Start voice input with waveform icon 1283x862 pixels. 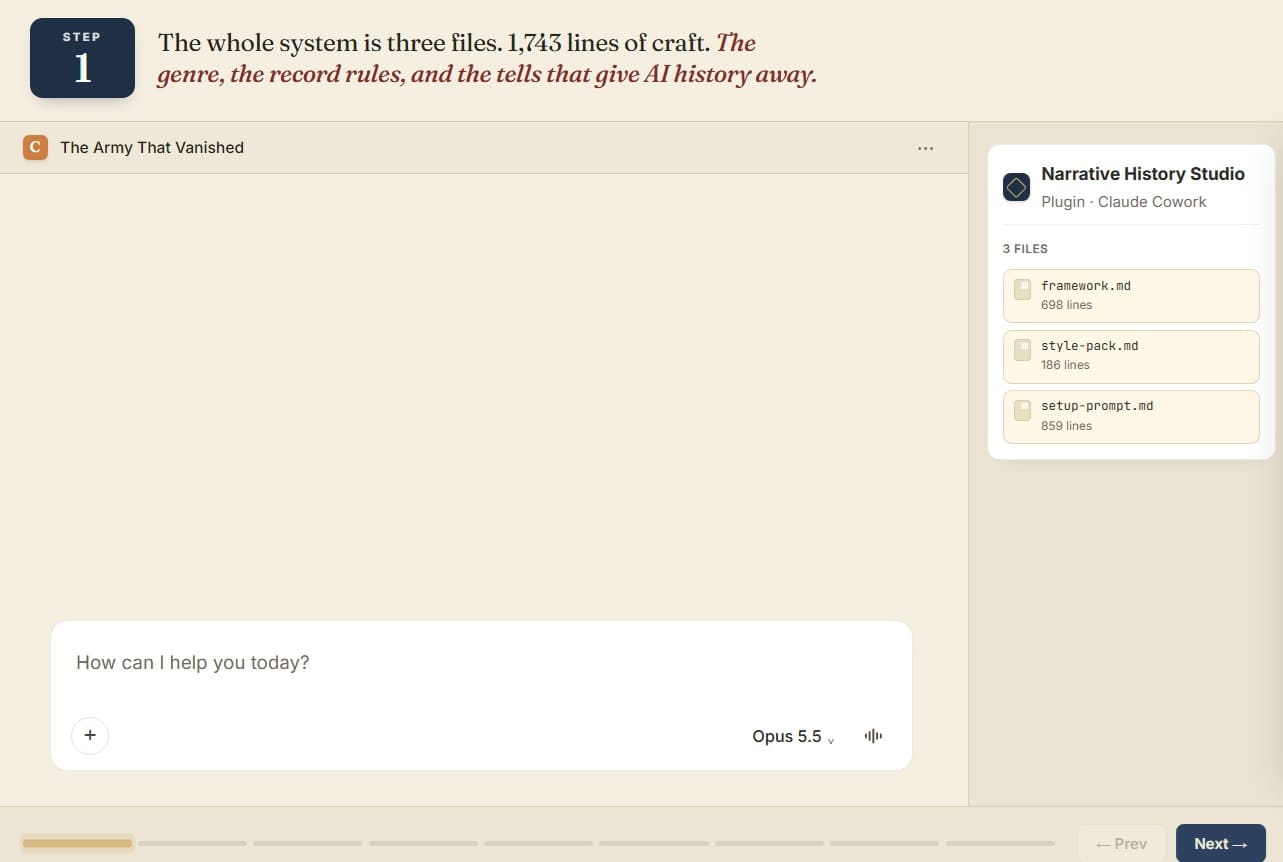(873, 736)
